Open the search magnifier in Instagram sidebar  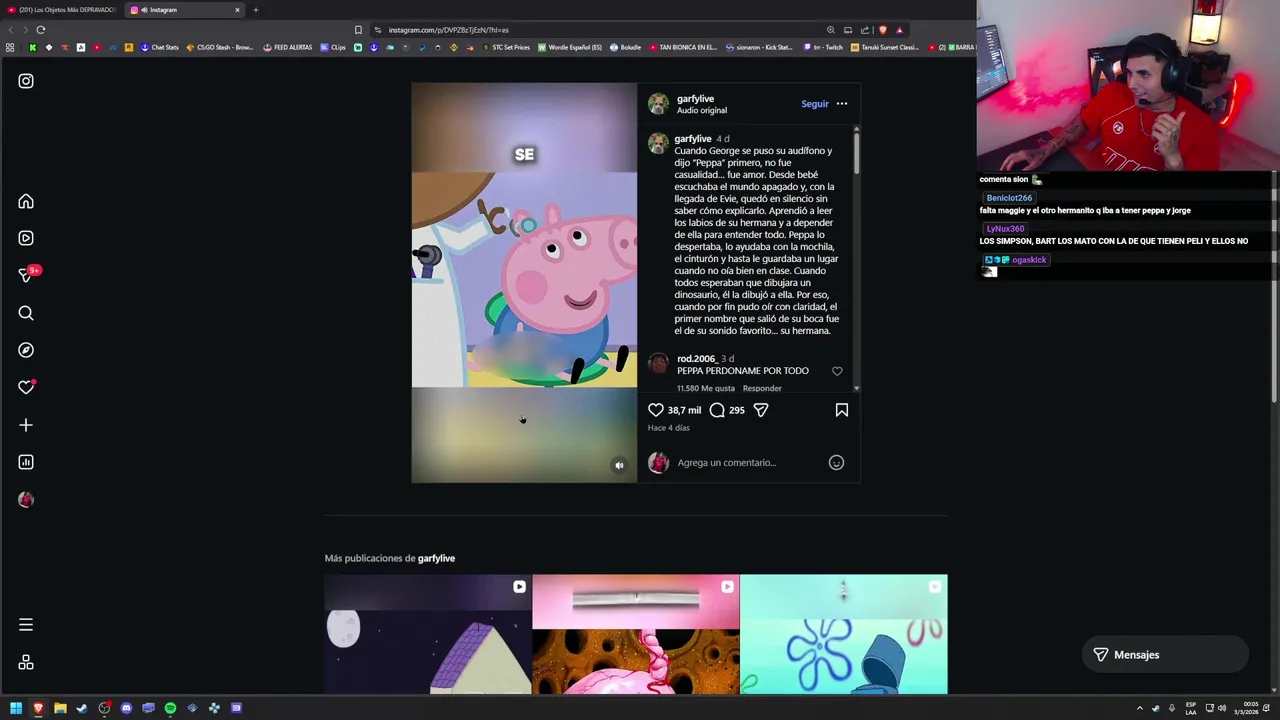point(26,313)
